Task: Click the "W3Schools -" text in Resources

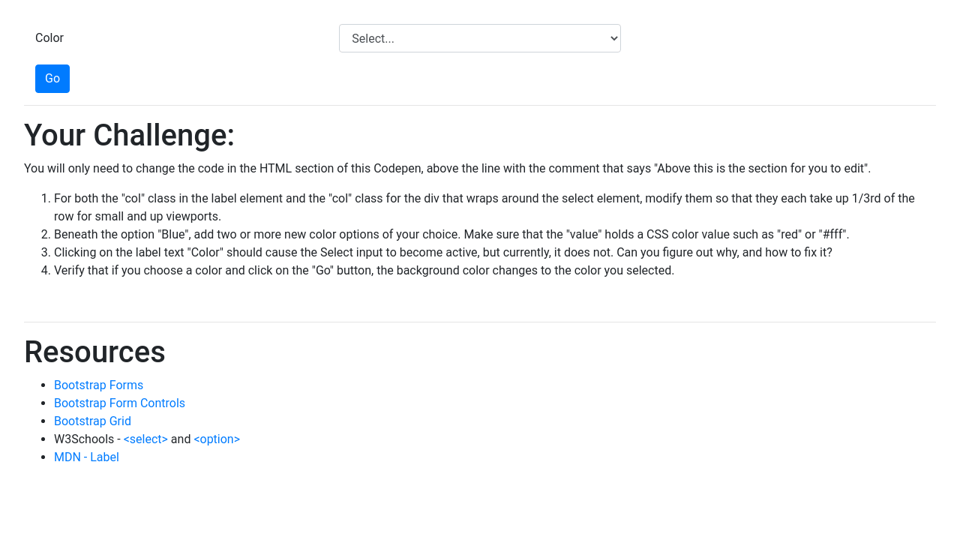Action: (x=86, y=439)
